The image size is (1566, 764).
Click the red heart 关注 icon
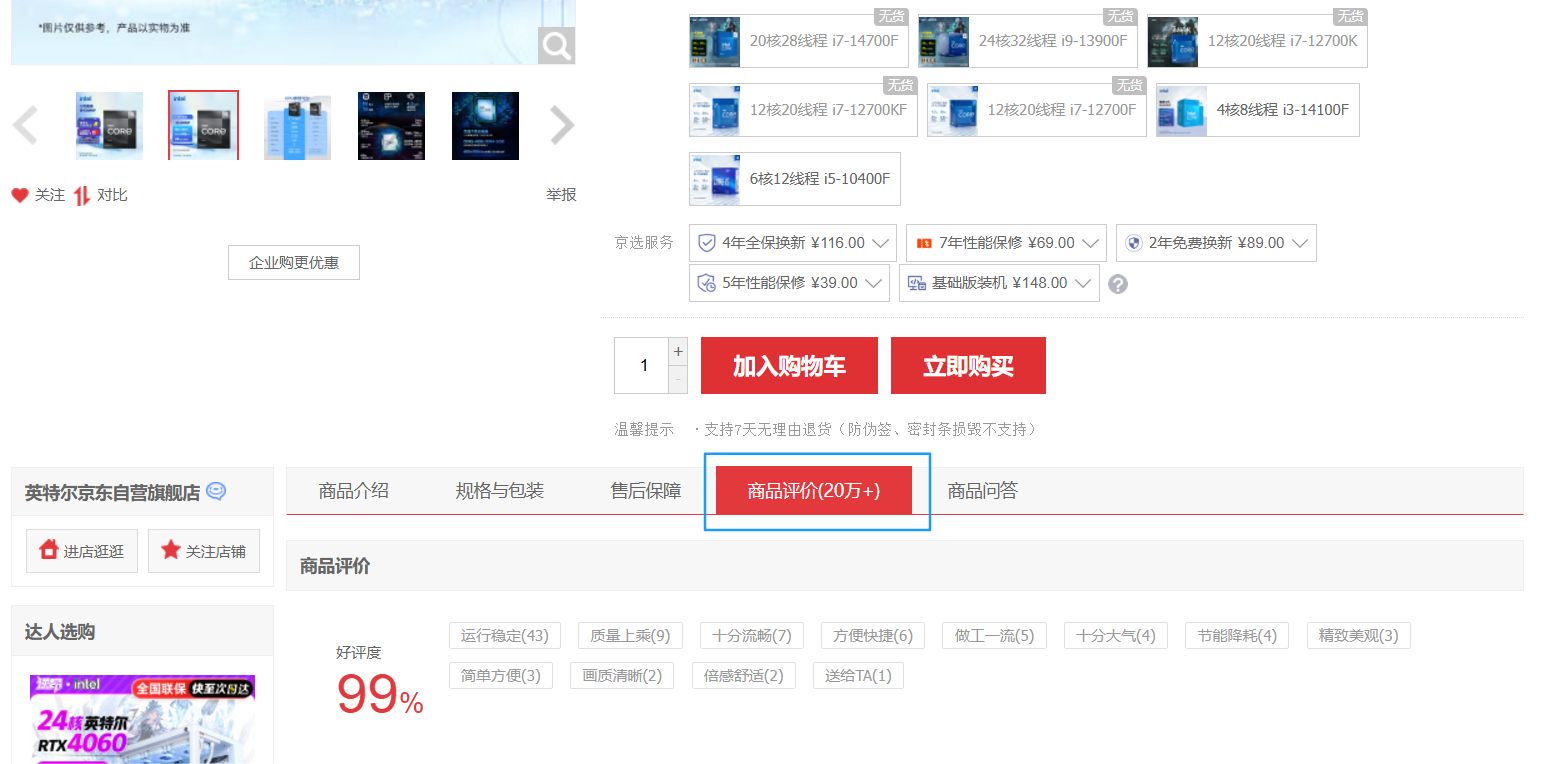pyautogui.click(x=20, y=195)
